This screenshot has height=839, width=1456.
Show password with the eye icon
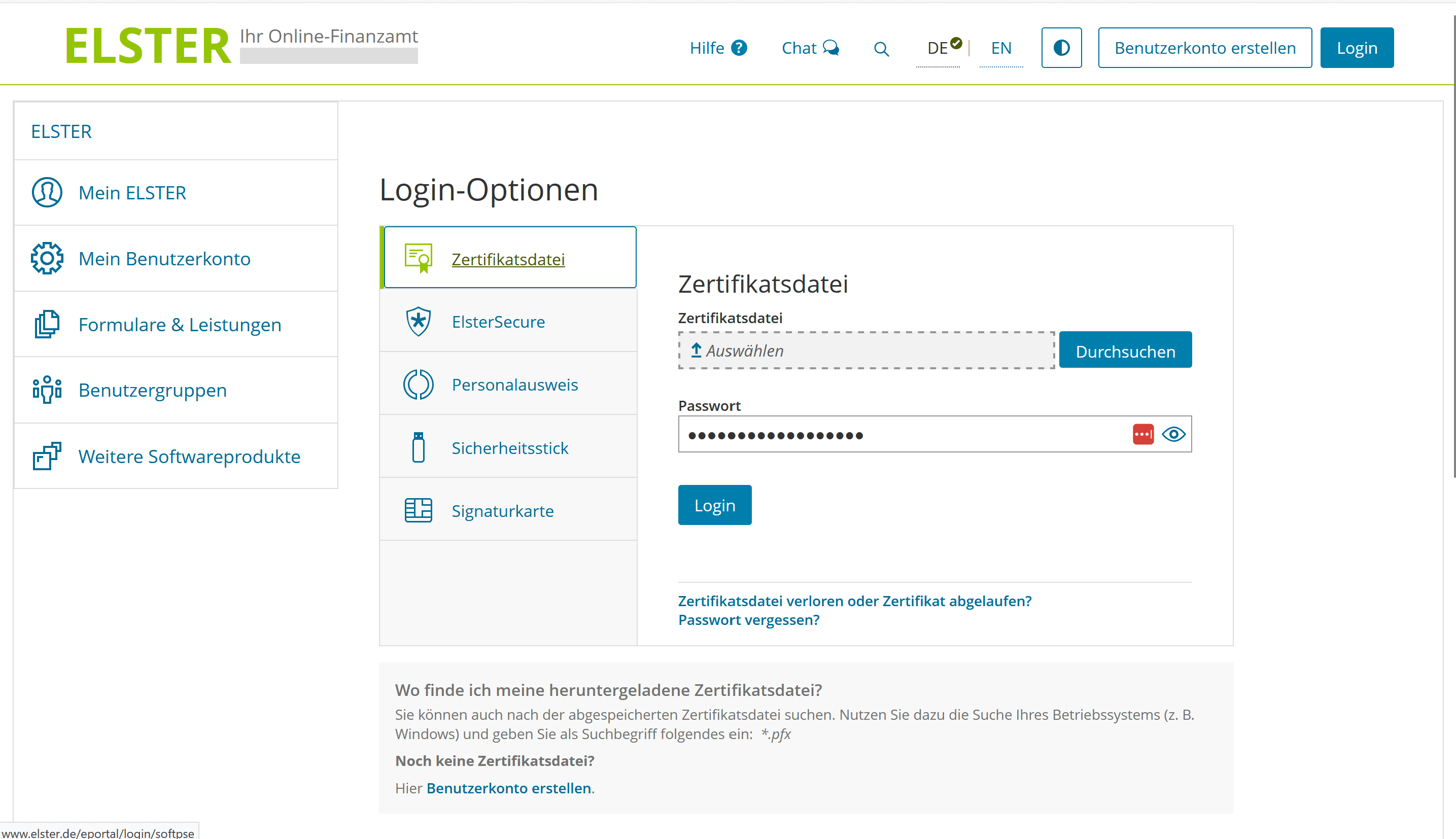(1173, 434)
